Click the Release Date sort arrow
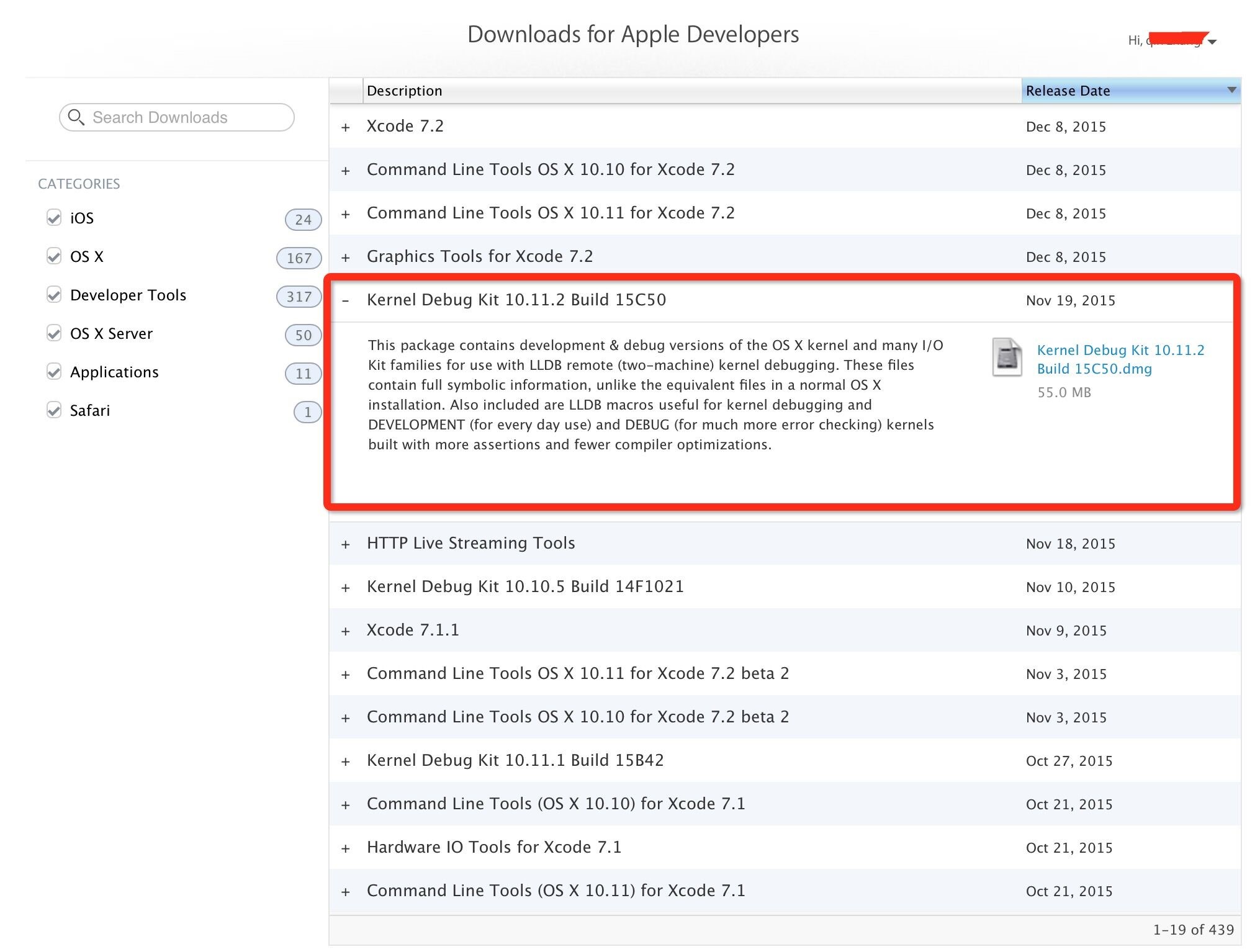1260x952 pixels. (x=1231, y=91)
